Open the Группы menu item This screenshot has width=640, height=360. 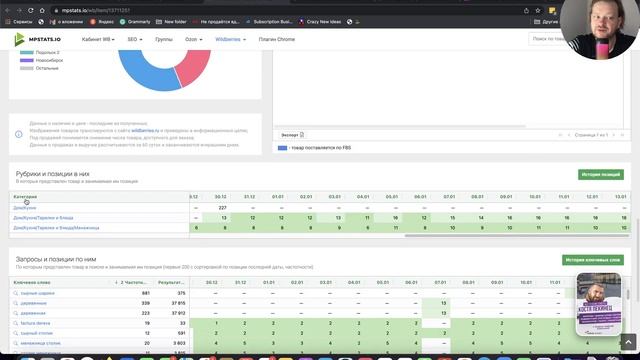[x=164, y=39]
